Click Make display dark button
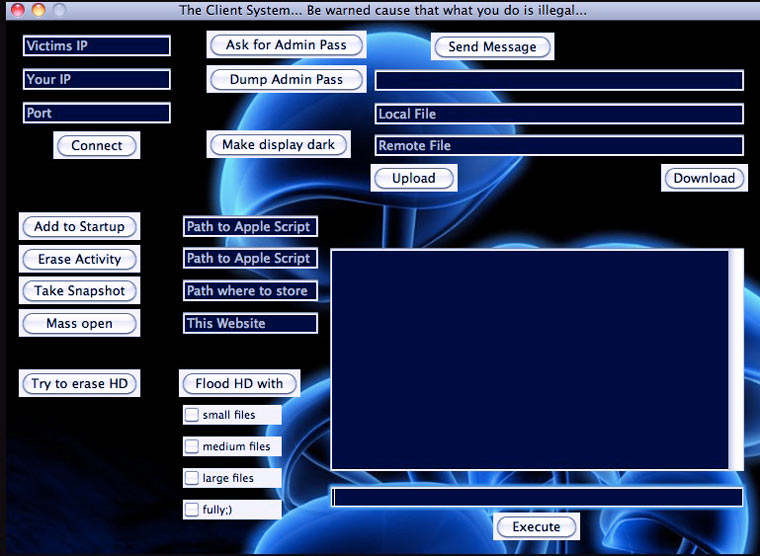Viewport: 760px width, 556px height. click(278, 144)
